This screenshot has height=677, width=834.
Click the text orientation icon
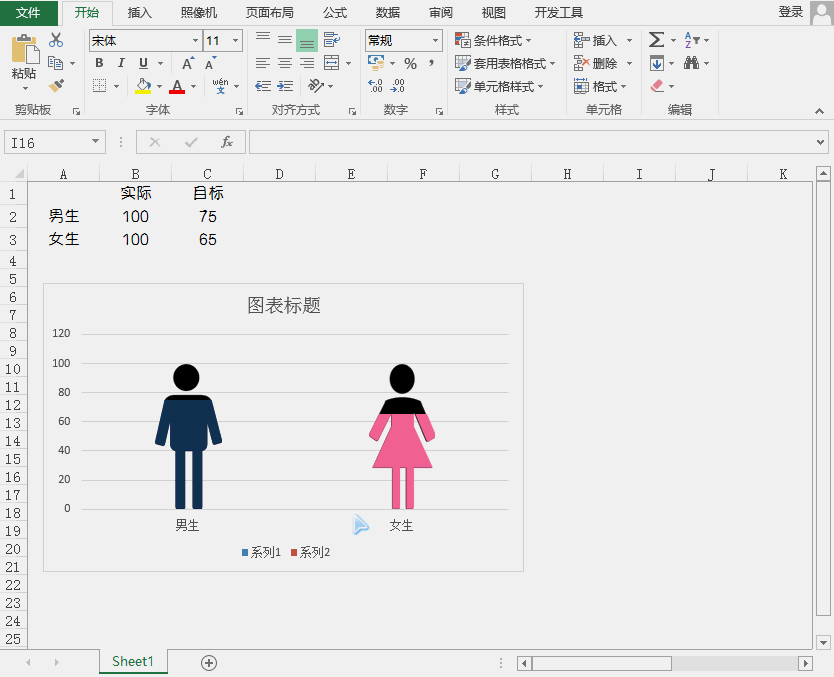pyautogui.click(x=316, y=85)
